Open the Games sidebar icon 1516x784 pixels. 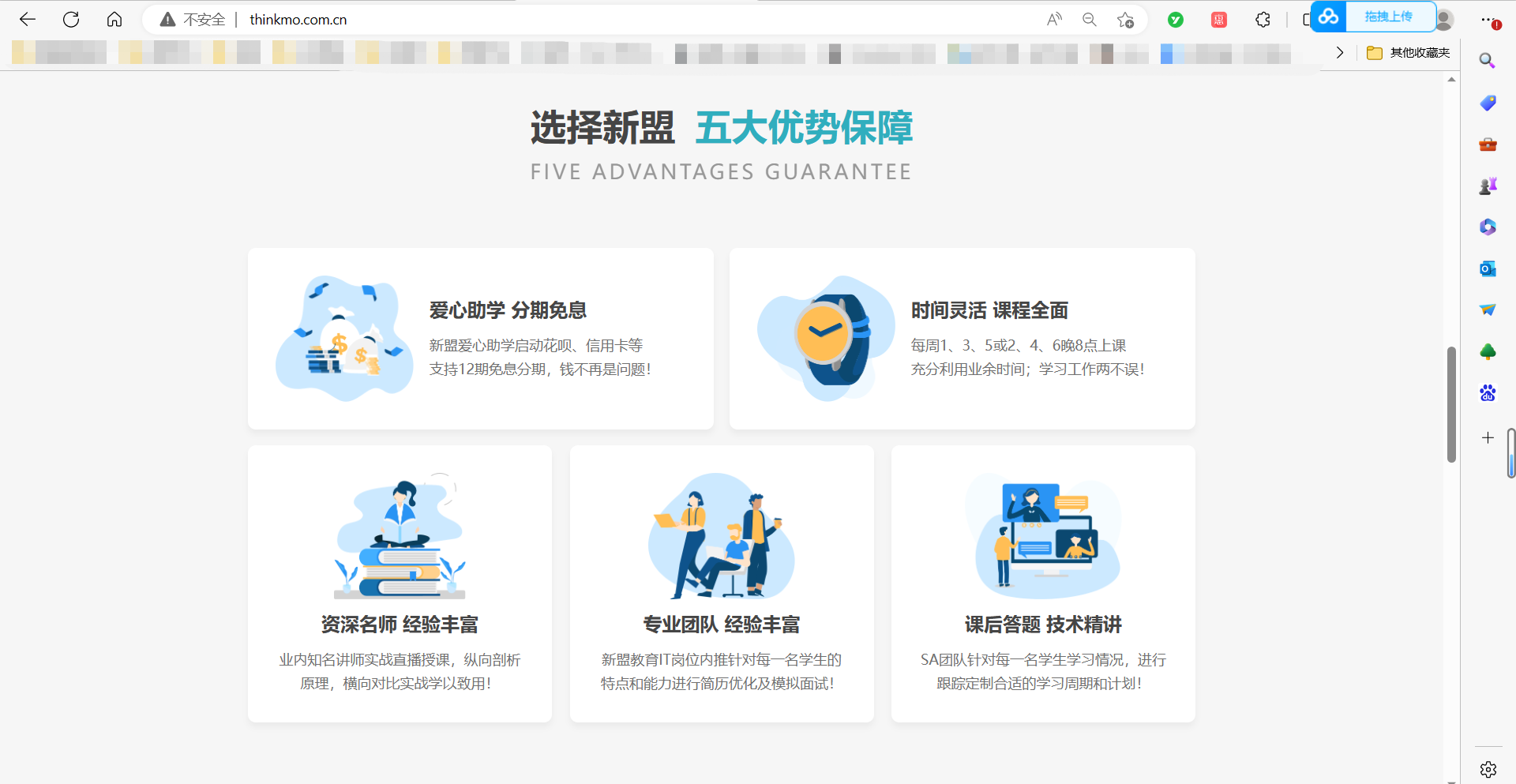coord(1488,186)
